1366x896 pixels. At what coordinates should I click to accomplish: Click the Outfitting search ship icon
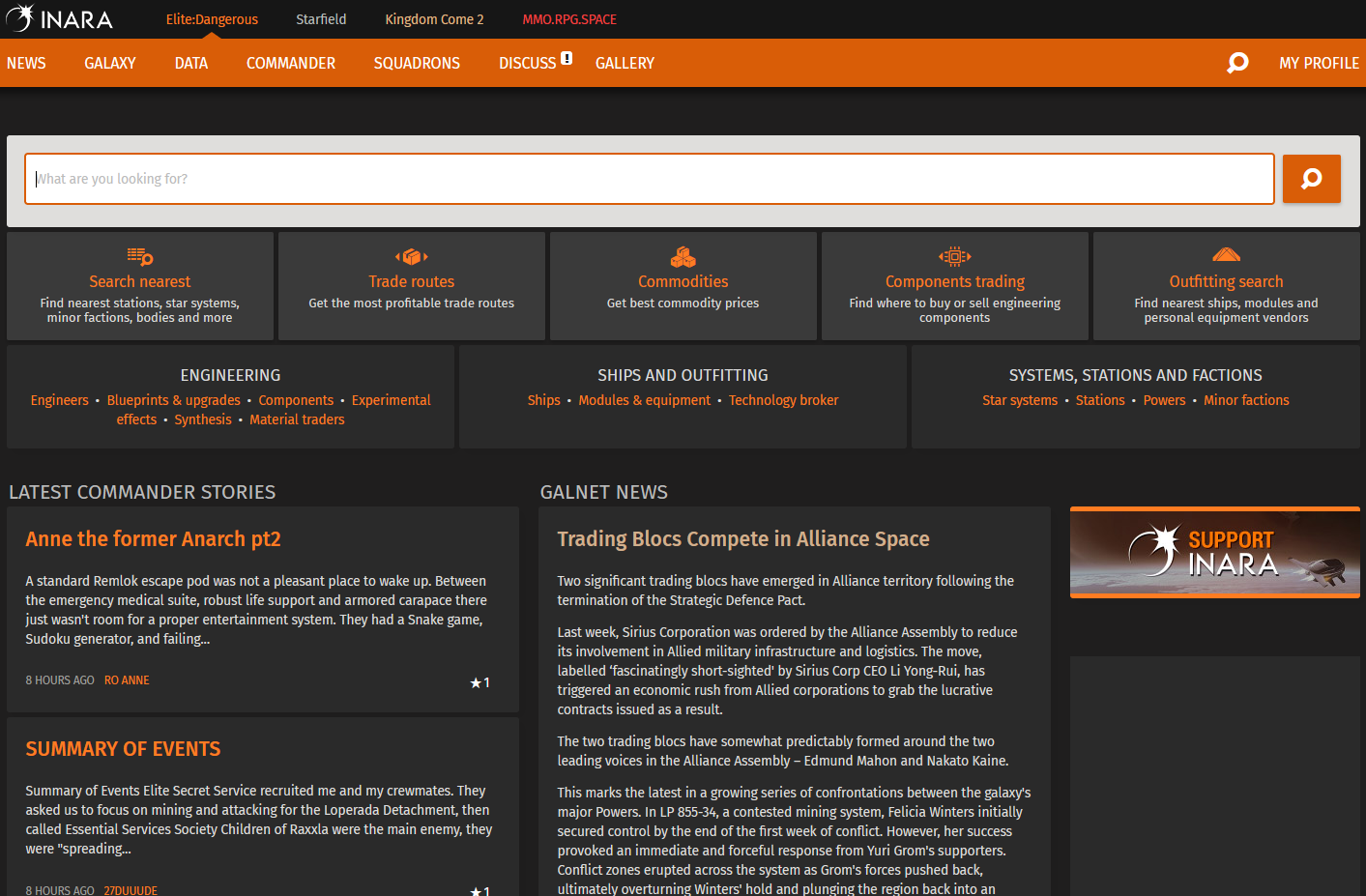[1226, 254]
